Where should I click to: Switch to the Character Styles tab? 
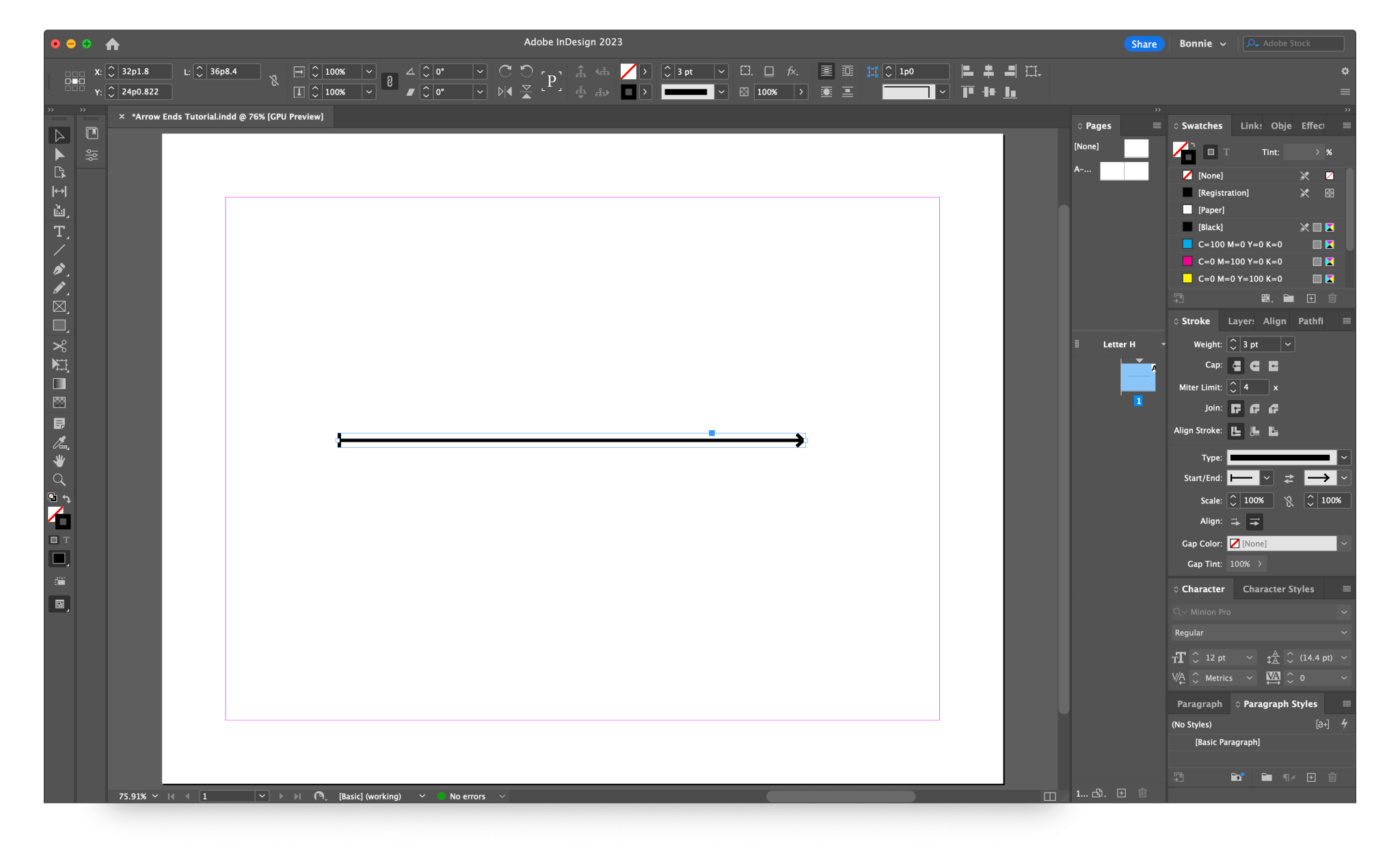1278,588
